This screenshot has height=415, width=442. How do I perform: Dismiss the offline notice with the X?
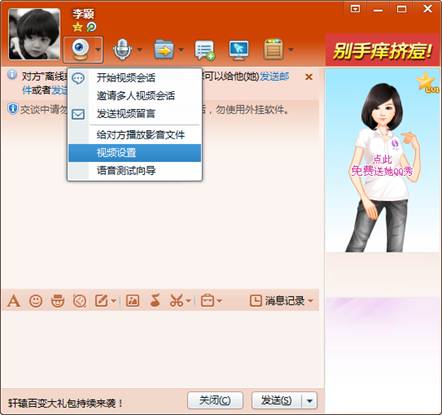tap(309, 77)
